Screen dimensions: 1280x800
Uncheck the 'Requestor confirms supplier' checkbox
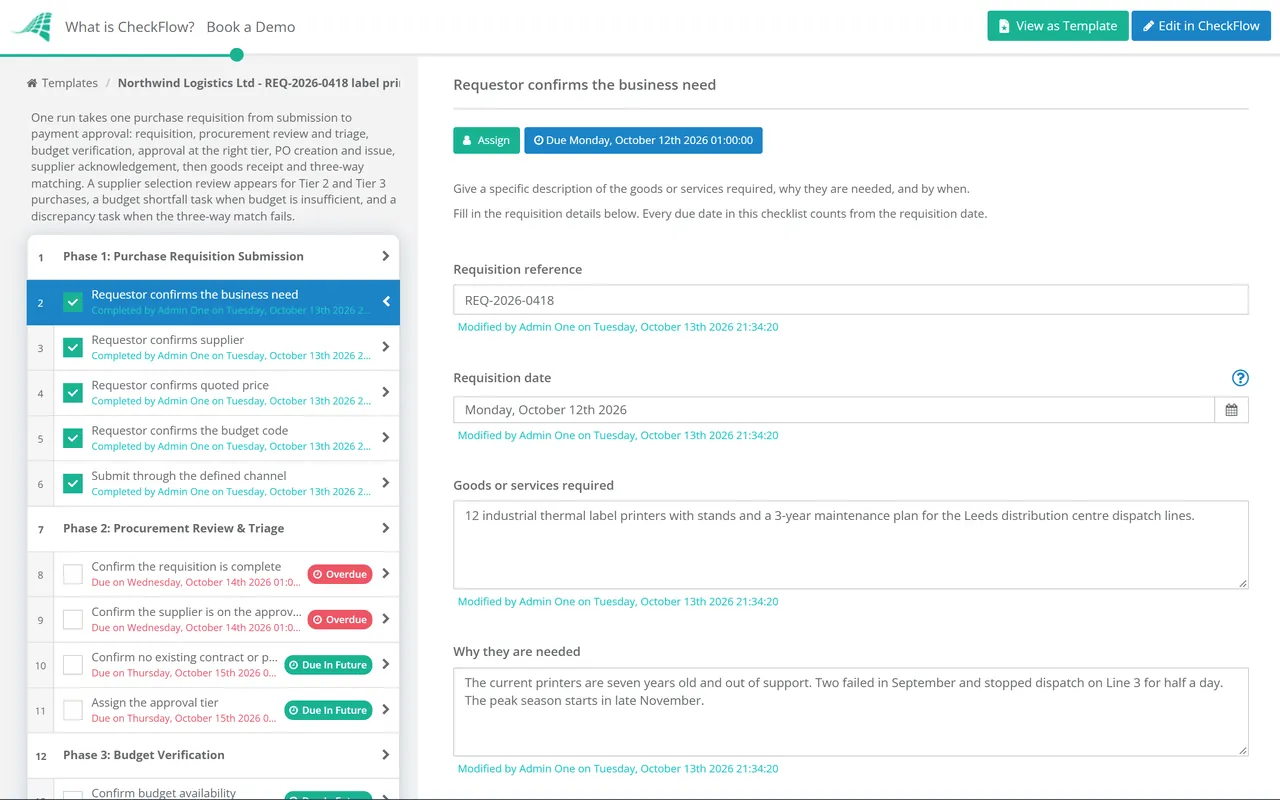[x=73, y=347]
